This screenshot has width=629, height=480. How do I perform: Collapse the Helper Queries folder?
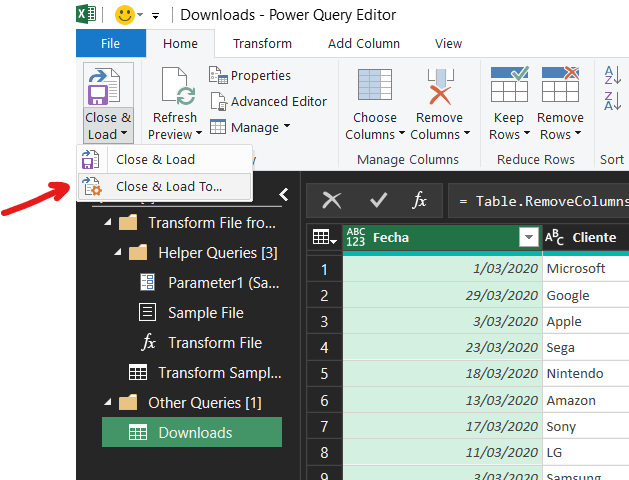(118, 252)
